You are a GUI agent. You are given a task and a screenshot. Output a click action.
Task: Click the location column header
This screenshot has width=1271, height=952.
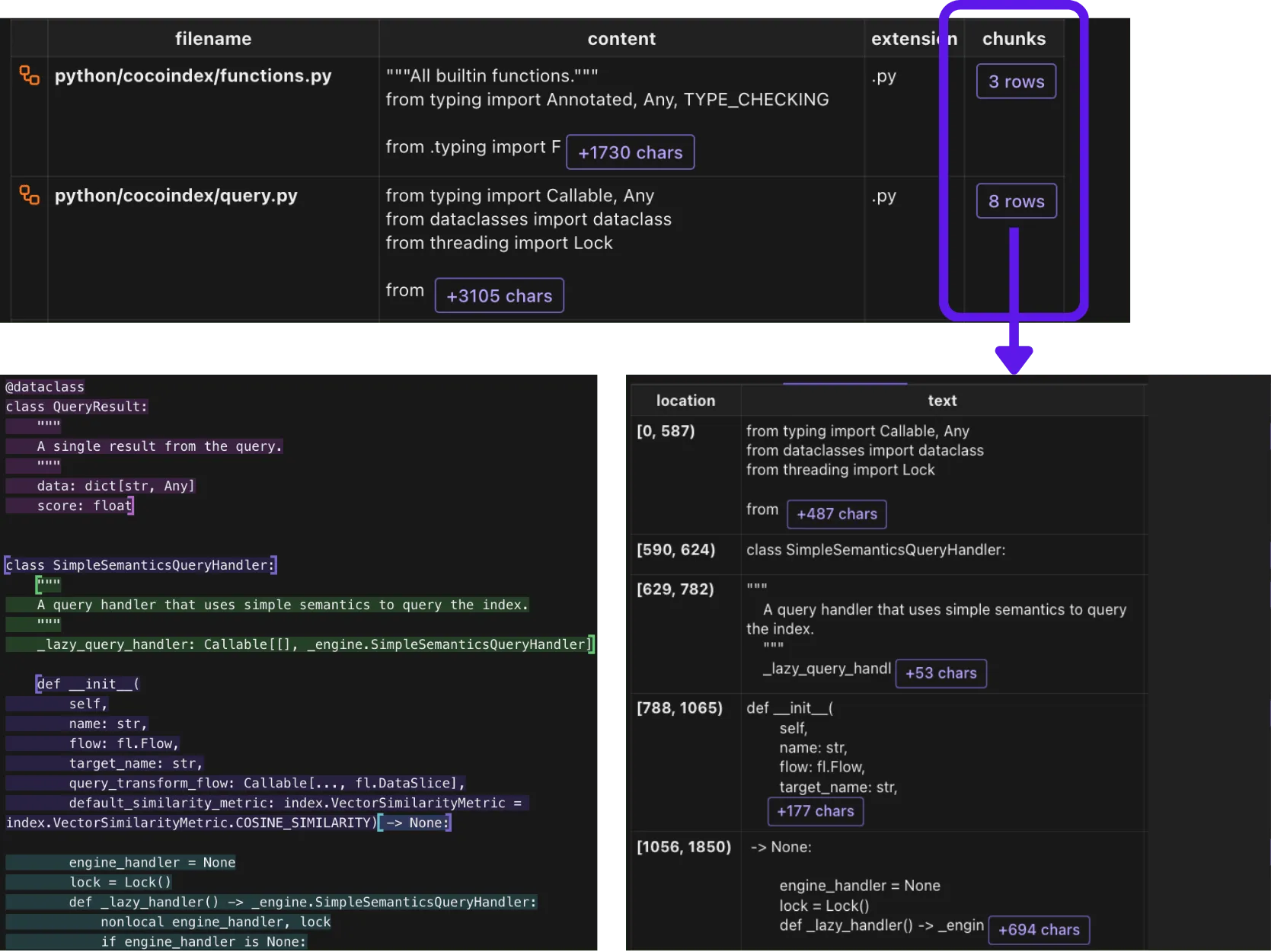pos(685,401)
